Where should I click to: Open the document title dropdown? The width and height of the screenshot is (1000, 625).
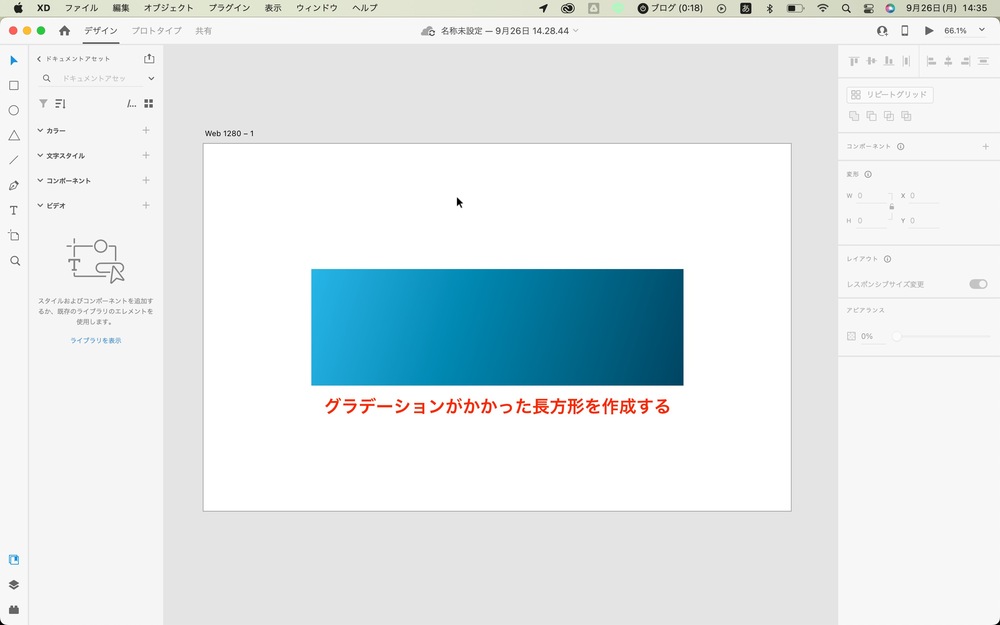tap(576, 31)
